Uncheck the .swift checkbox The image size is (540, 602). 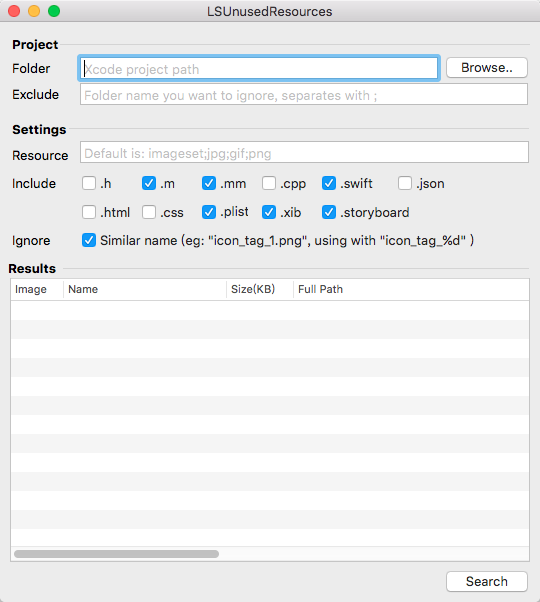[329, 183]
